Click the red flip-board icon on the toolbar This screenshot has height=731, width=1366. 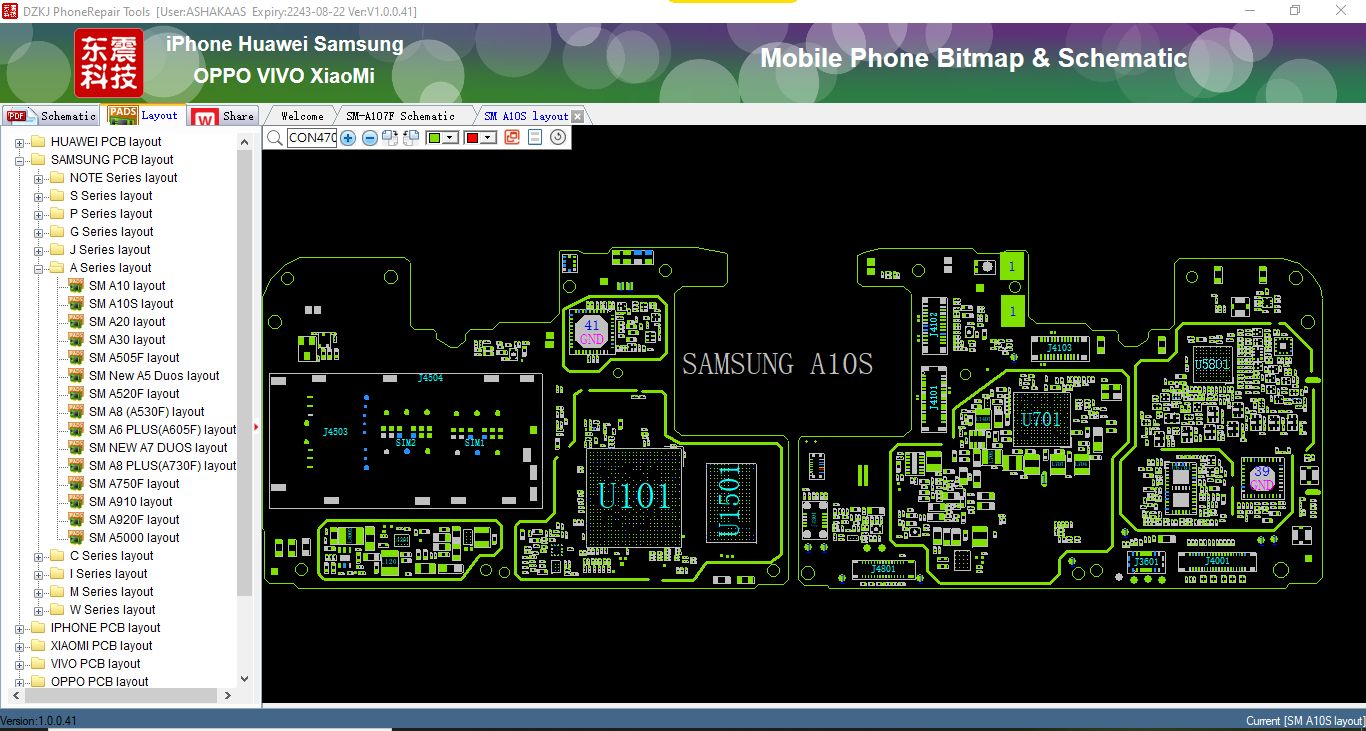512,137
